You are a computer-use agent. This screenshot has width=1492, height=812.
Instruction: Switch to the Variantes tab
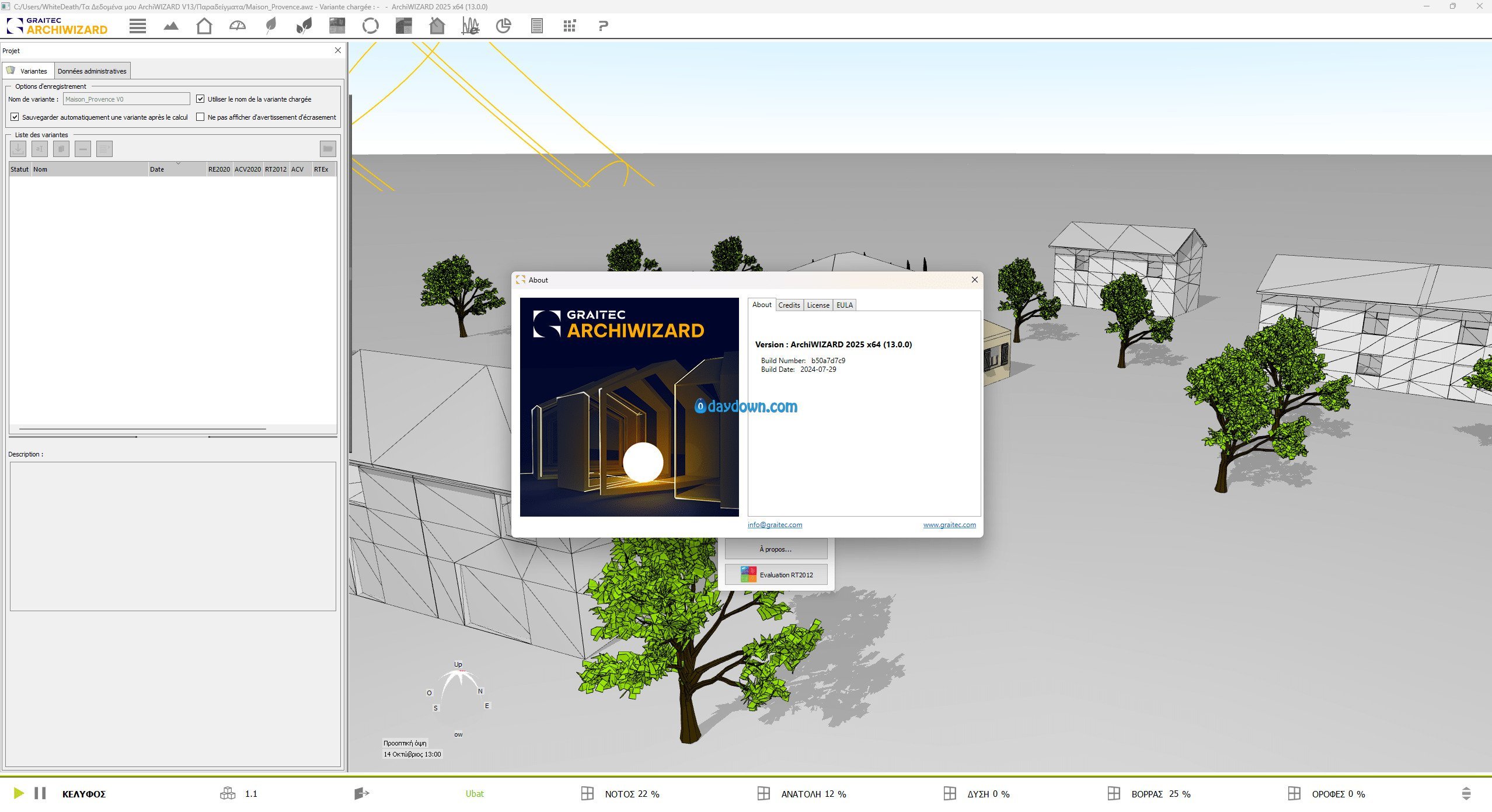[28, 71]
